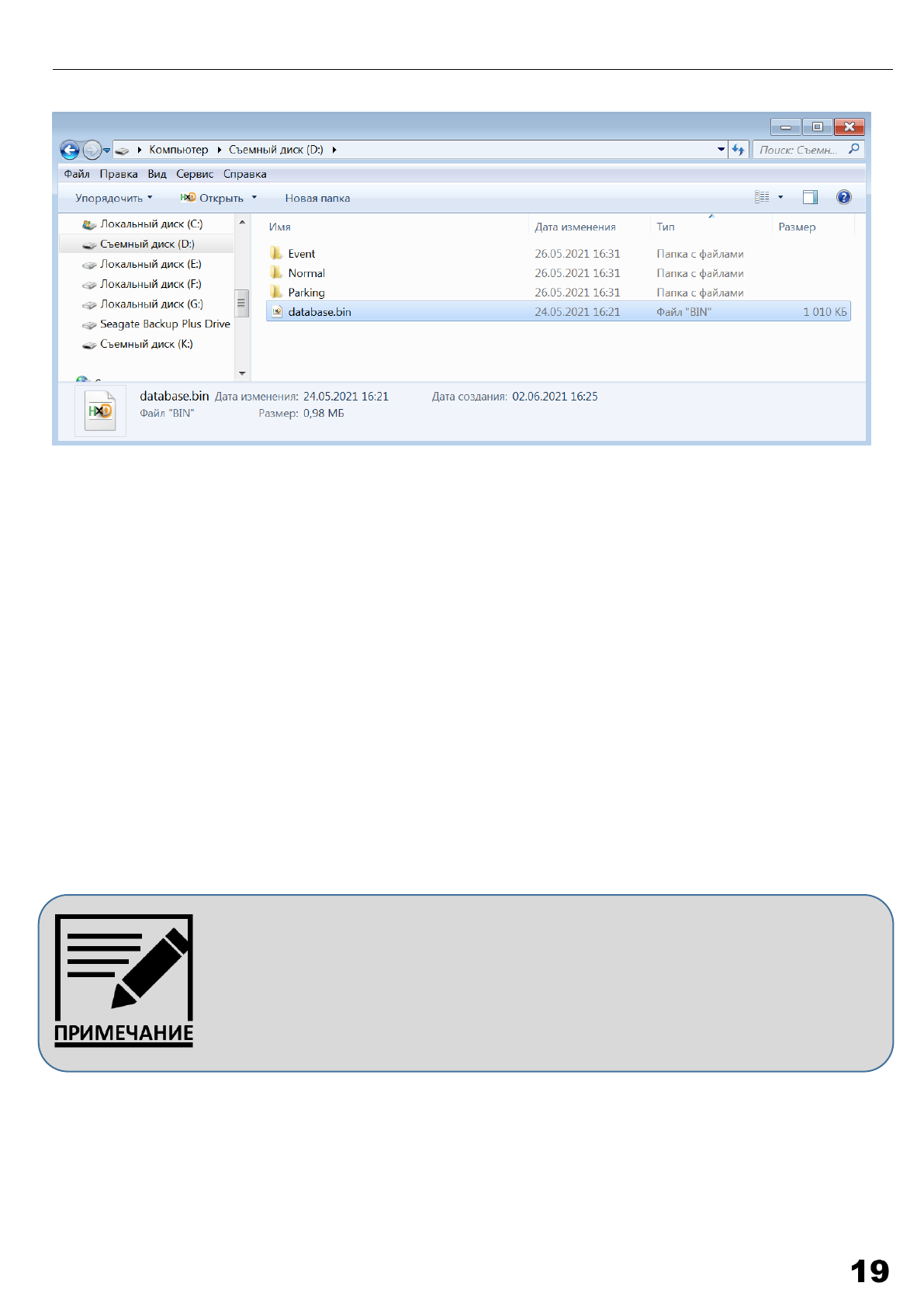Select Съемный диск (D:) in the navigation tree

point(146,244)
